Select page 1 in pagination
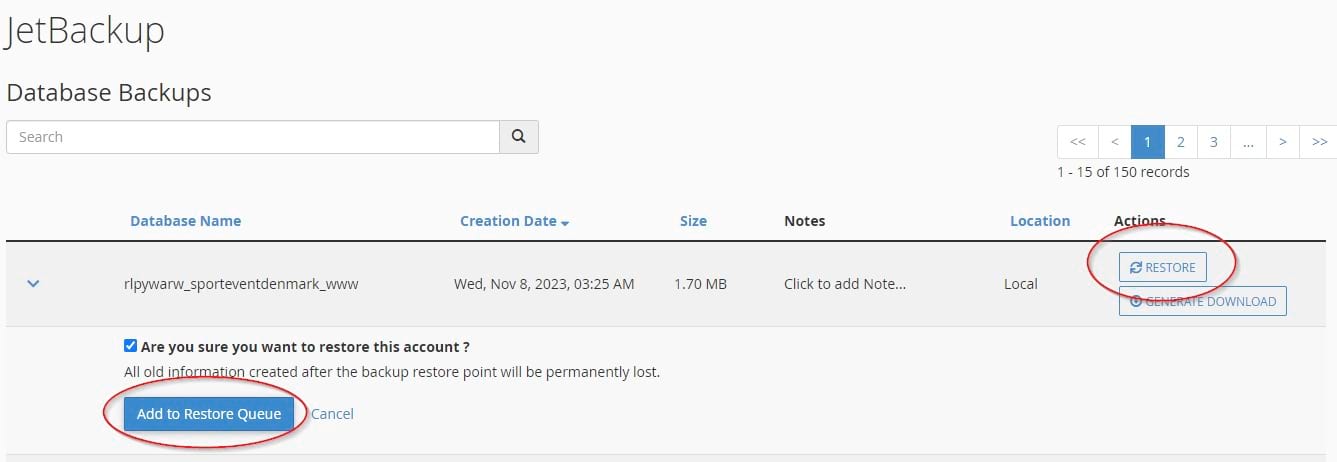Screen dimensions: 1337x462 click(x=1147, y=142)
